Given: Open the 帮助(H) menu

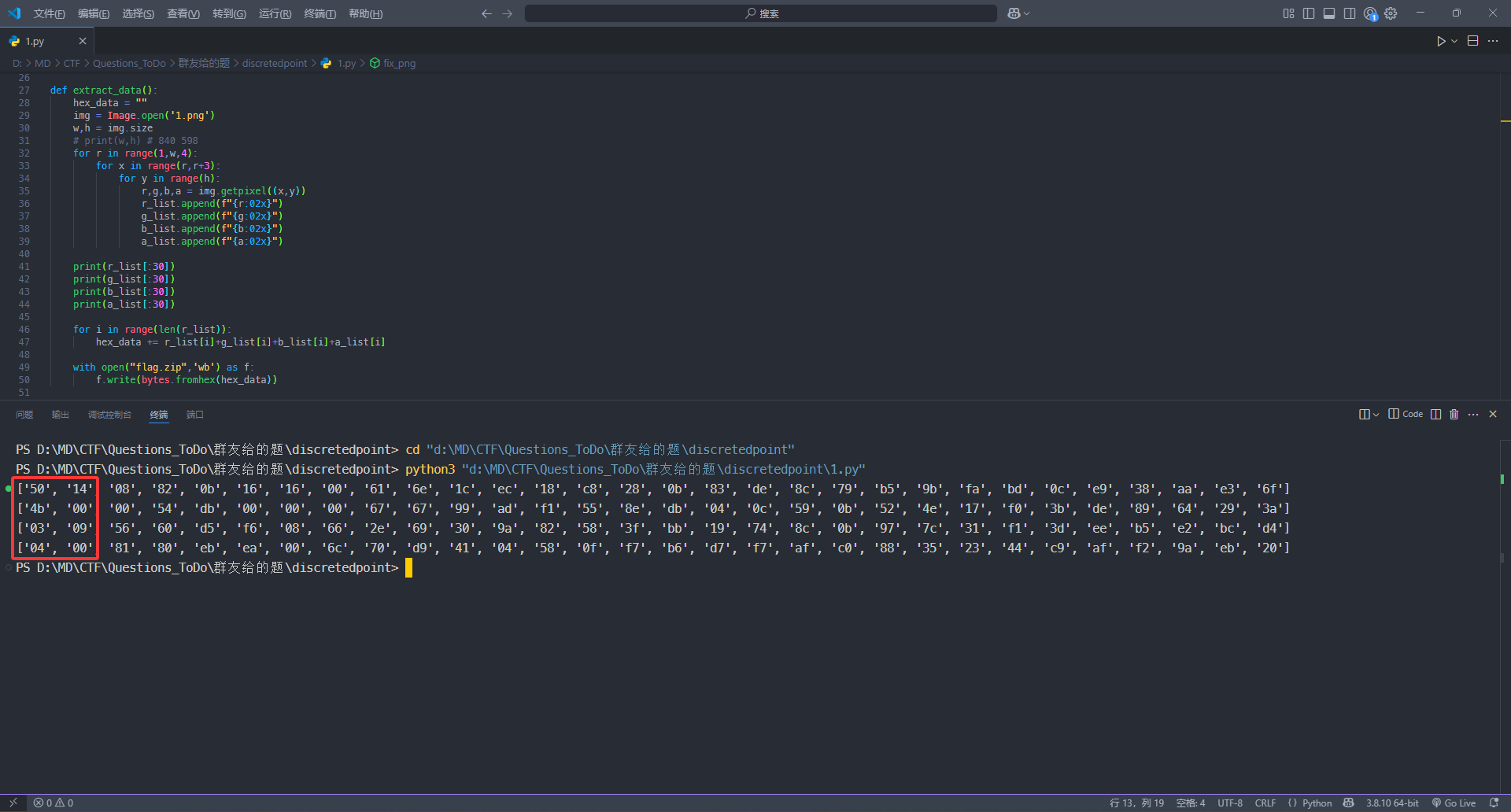Looking at the screenshot, I should coord(365,13).
